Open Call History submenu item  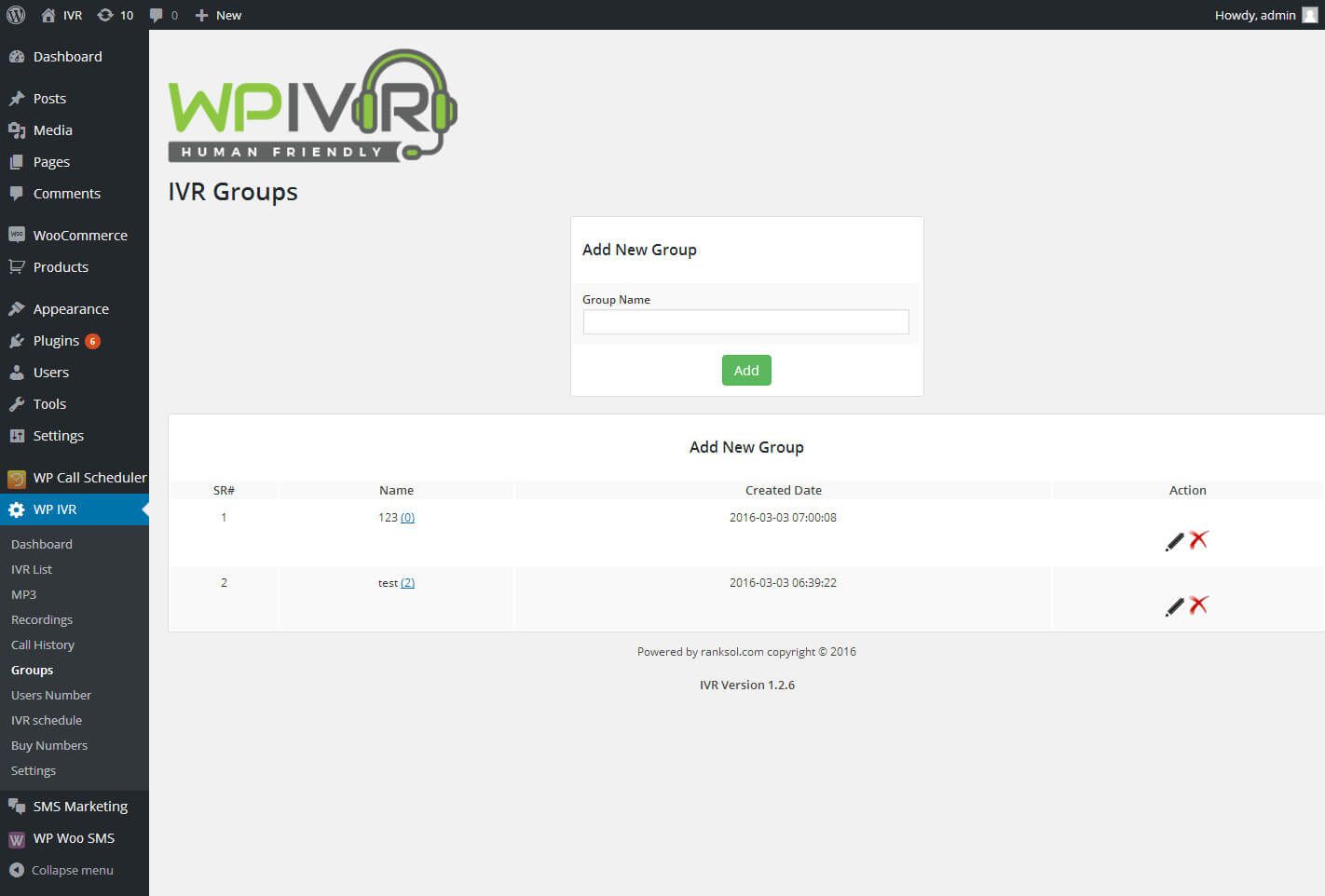tap(43, 645)
